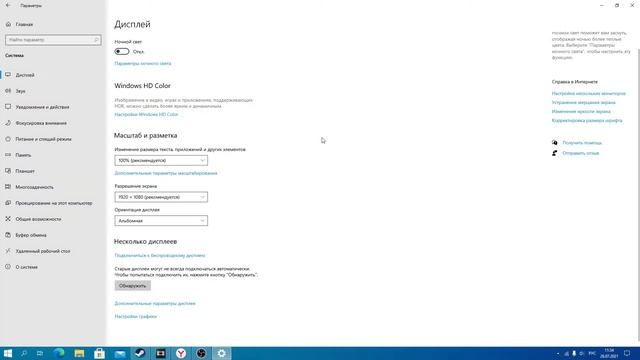
Task: Open Steam from taskbar
Action: [140, 353]
